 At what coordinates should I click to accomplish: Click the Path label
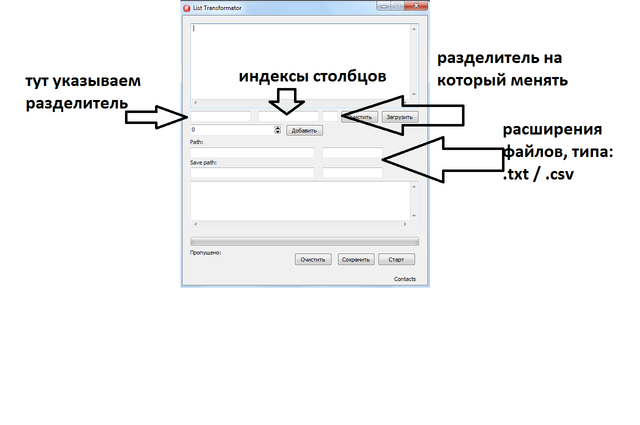(196, 142)
